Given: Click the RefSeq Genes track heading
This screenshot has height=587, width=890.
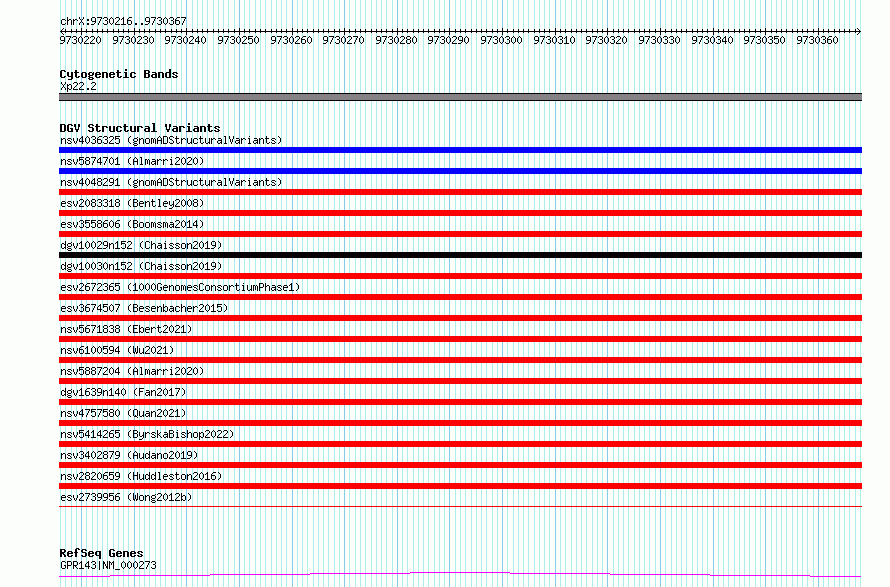Looking at the screenshot, I should point(101,553).
